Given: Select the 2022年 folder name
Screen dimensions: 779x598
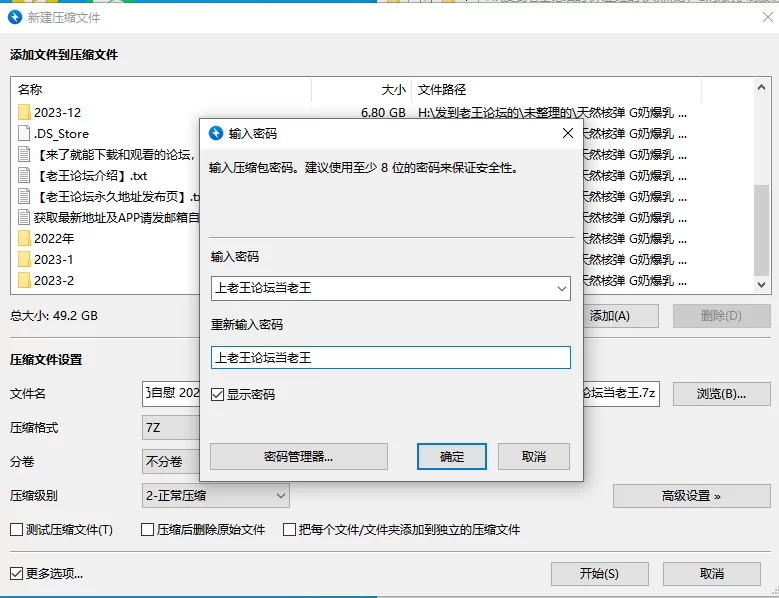Looking at the screenshot, I should [x=54, y=238].
